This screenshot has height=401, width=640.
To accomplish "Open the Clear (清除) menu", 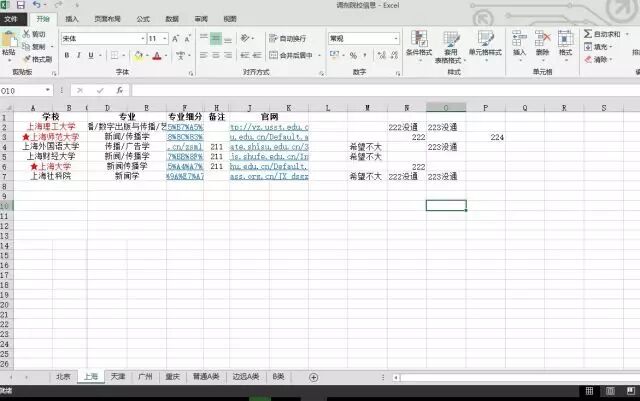I will click(x=598, y=60).
